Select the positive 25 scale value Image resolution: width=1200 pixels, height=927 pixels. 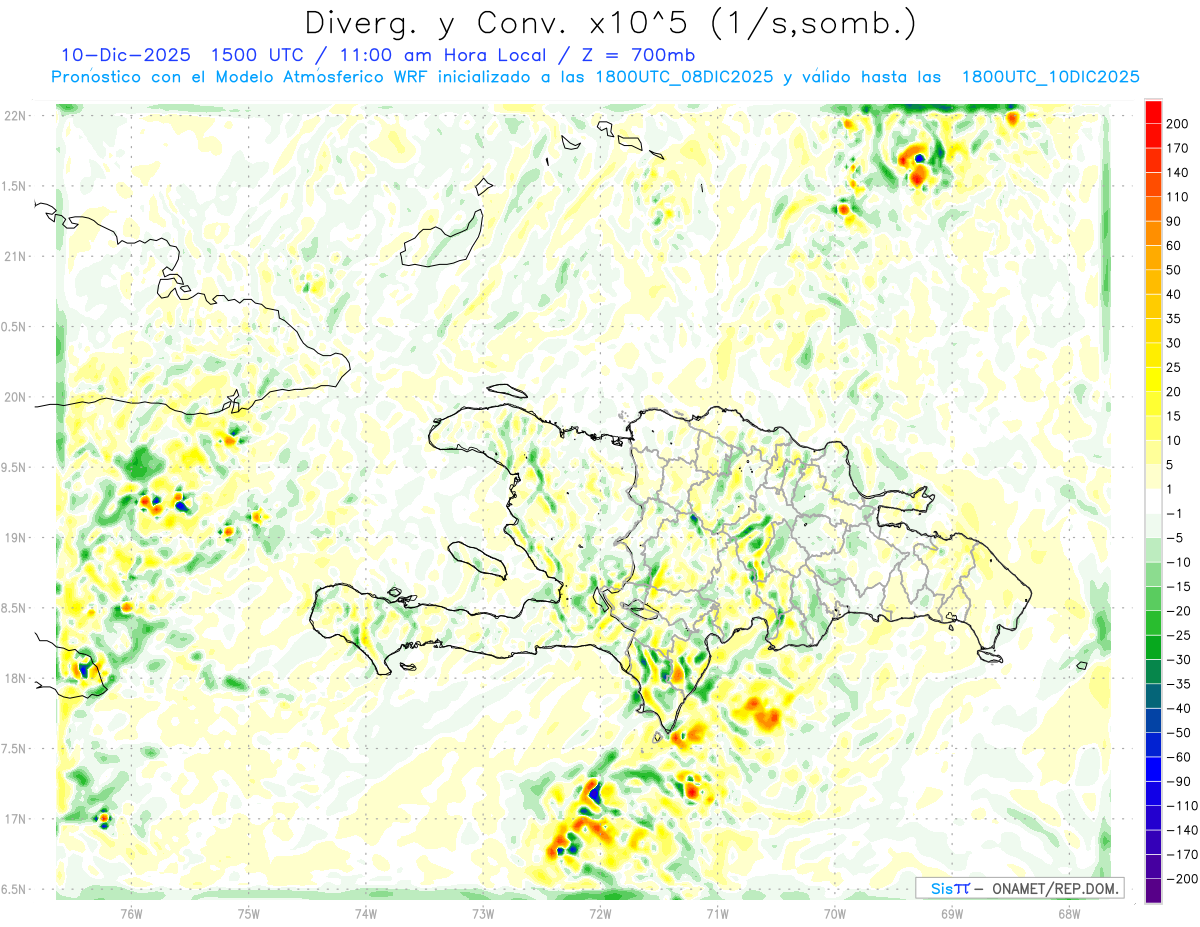pyautogui.click(x=1174, y=367)
